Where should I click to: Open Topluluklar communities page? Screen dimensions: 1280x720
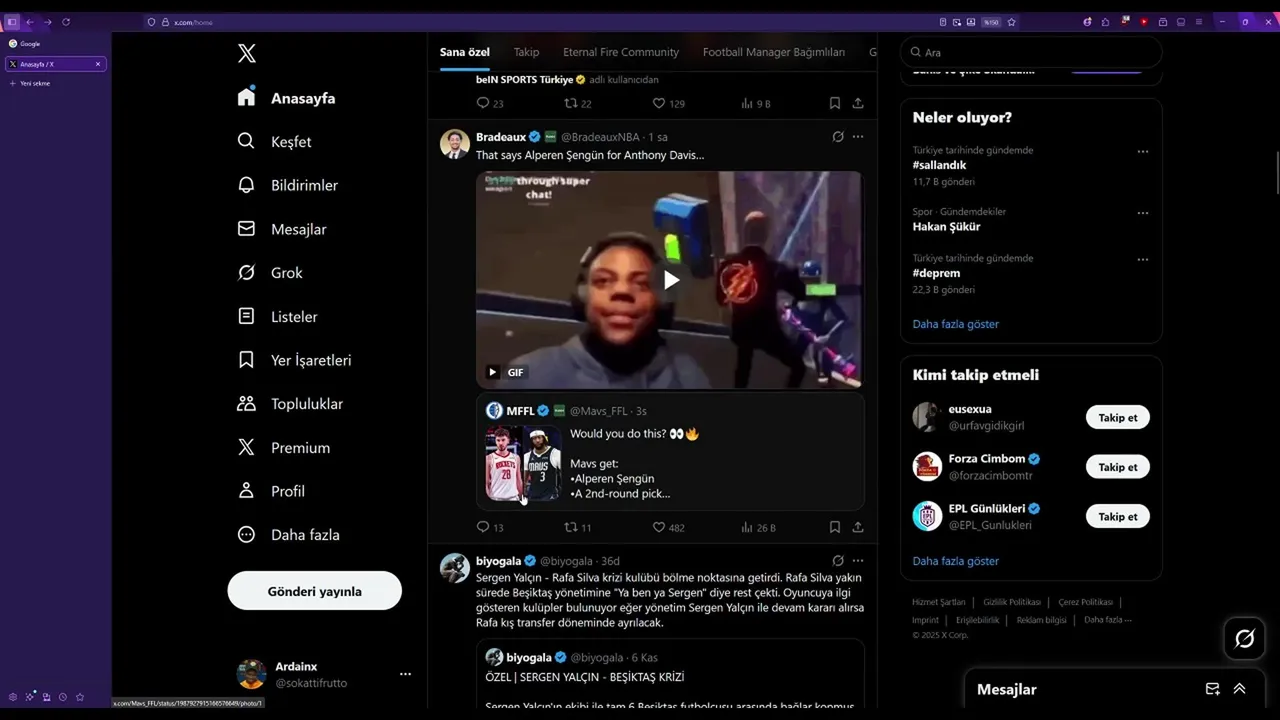[290, 404]
